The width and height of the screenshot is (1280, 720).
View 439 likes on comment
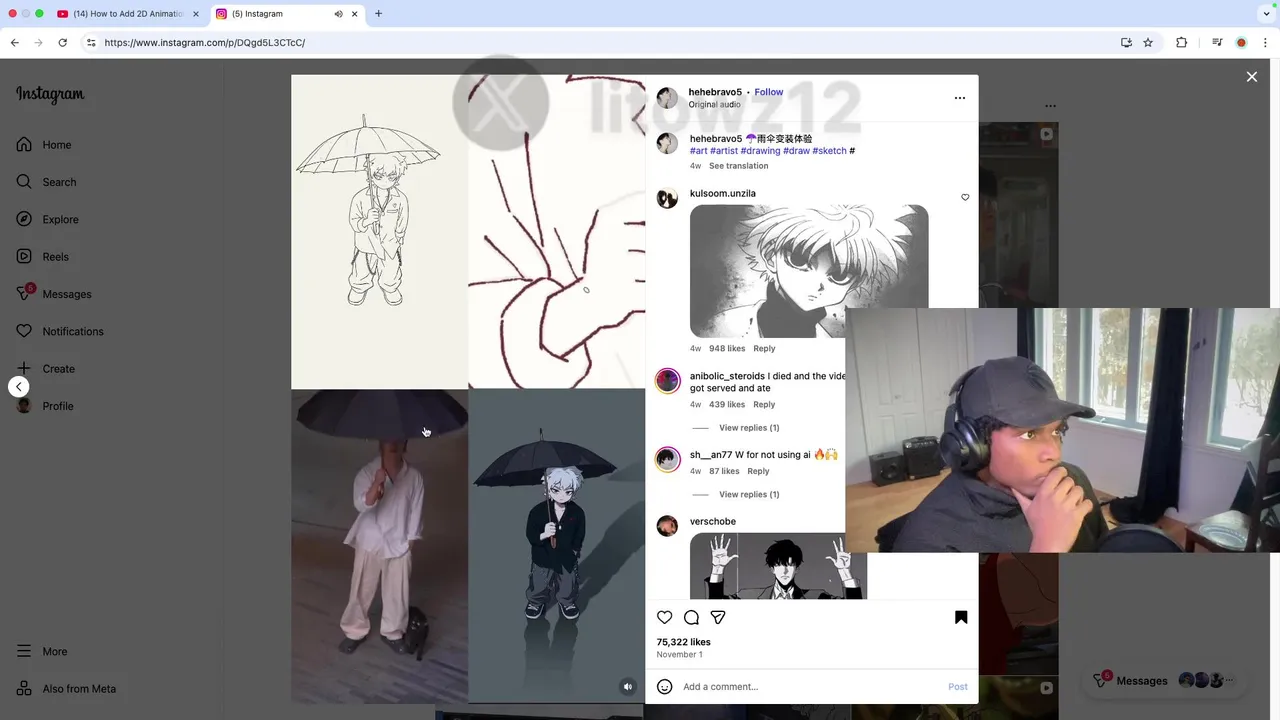[x=727, y=405]
